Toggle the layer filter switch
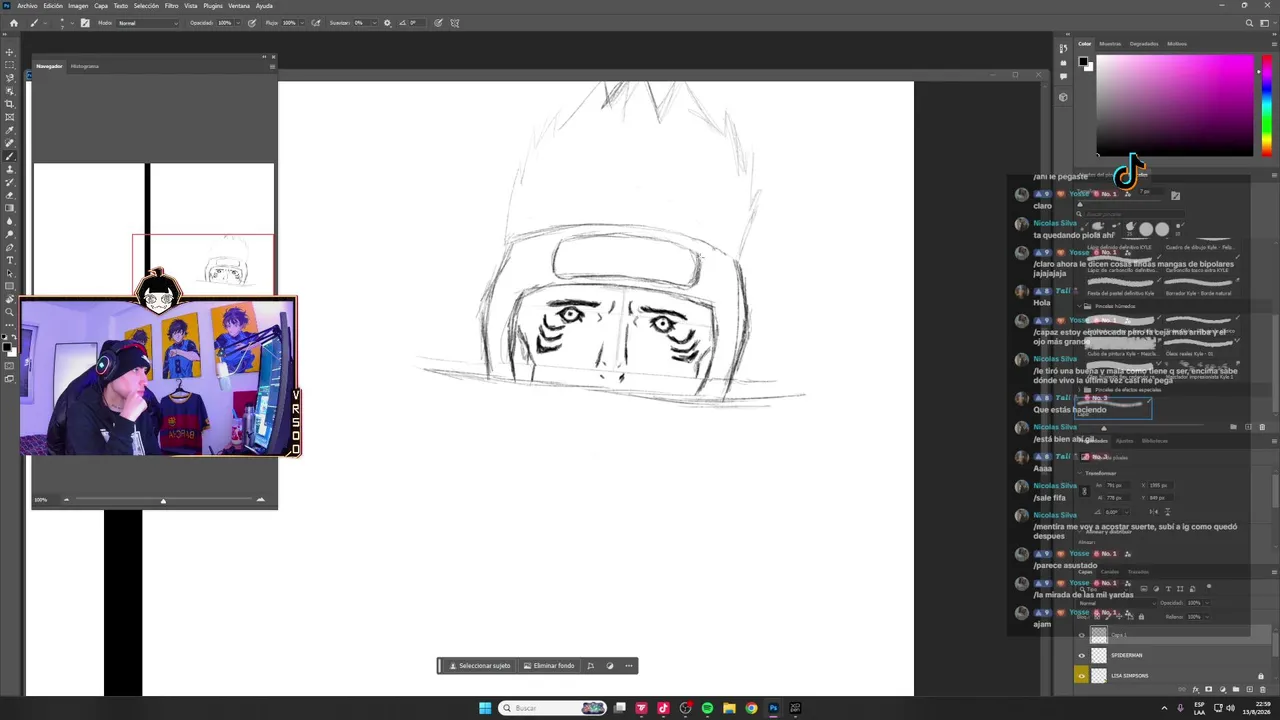 tap(1209, 588)
